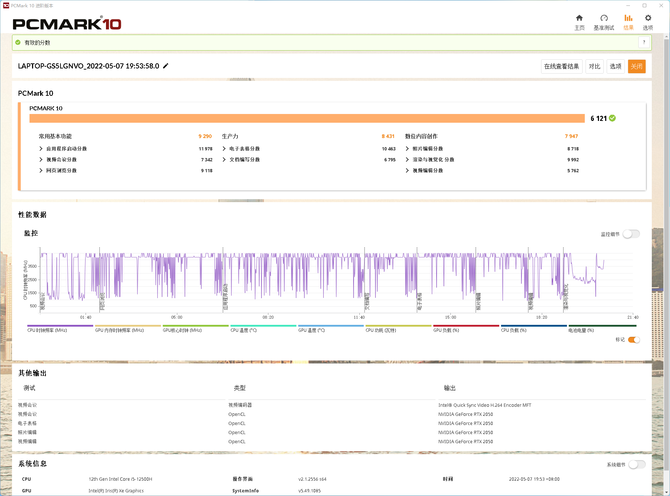
Task: Select GPU memory clock frequency legend
Action: pyautogui.click(x=127, y=328)
